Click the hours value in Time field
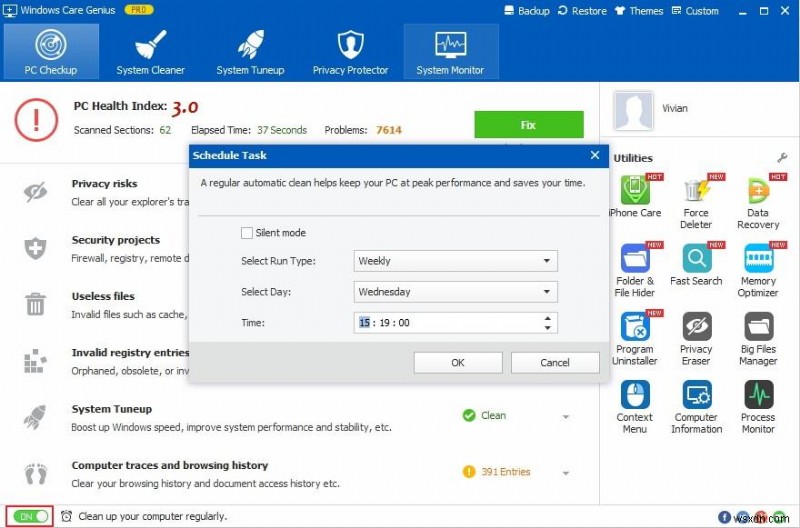The height and width of the screenshot is (528, 800). 364,322
